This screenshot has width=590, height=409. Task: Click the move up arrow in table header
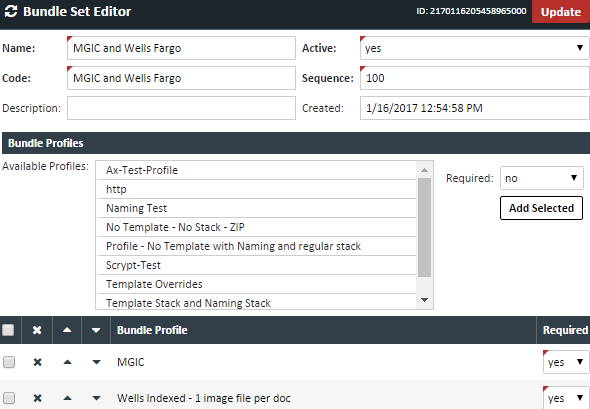(67, 330)
